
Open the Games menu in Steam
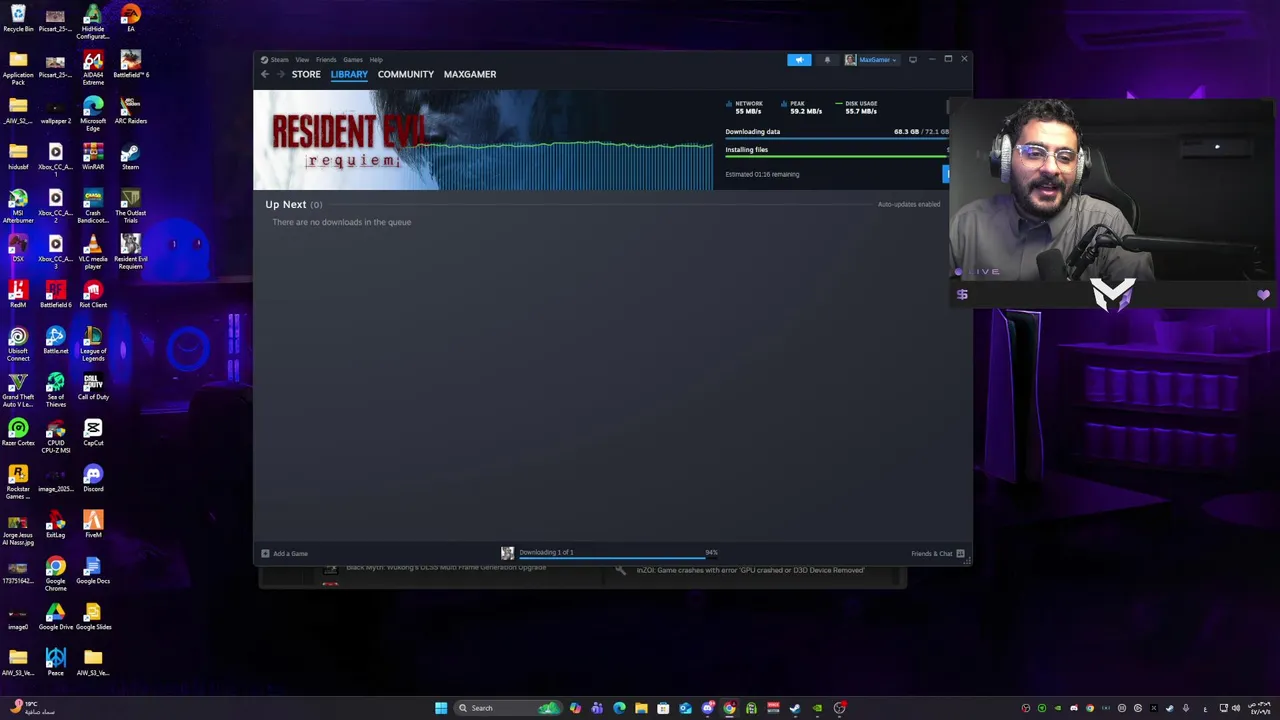(353, 60)
